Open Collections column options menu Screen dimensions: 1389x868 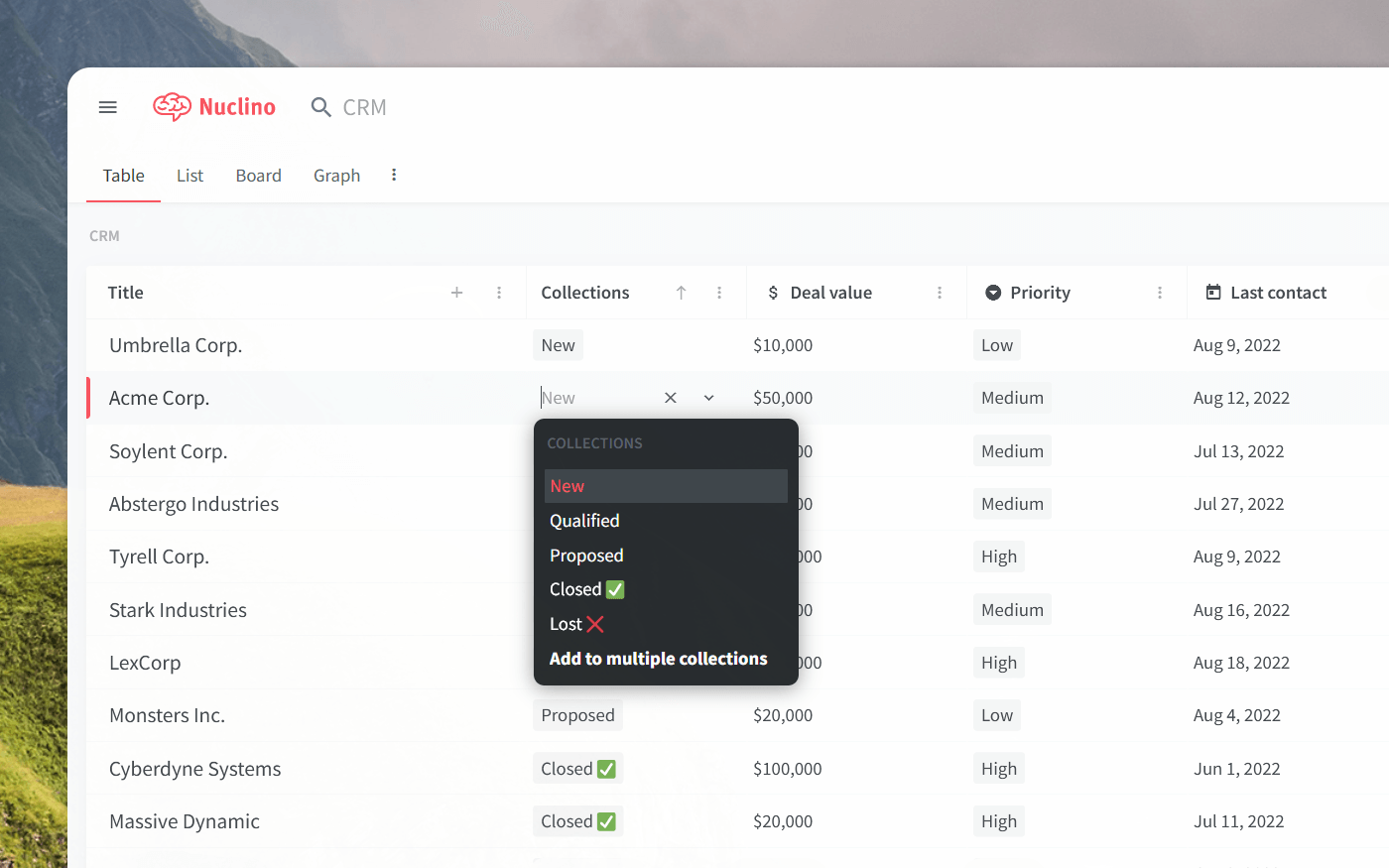pyautogui.click(x=719, y=293)
